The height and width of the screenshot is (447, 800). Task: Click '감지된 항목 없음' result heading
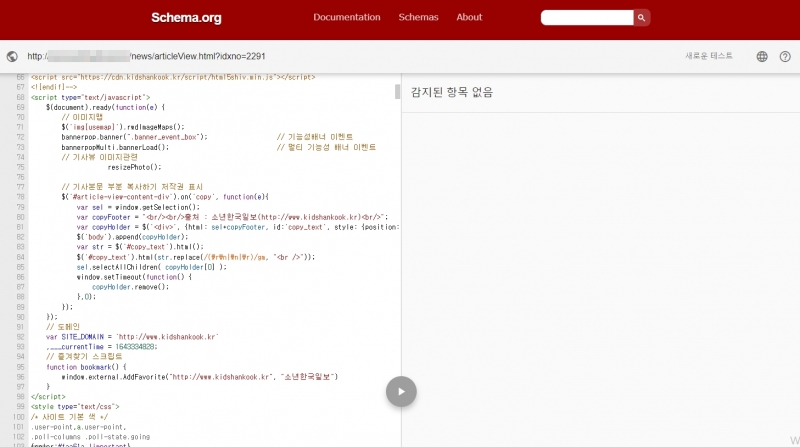[452, 92]
